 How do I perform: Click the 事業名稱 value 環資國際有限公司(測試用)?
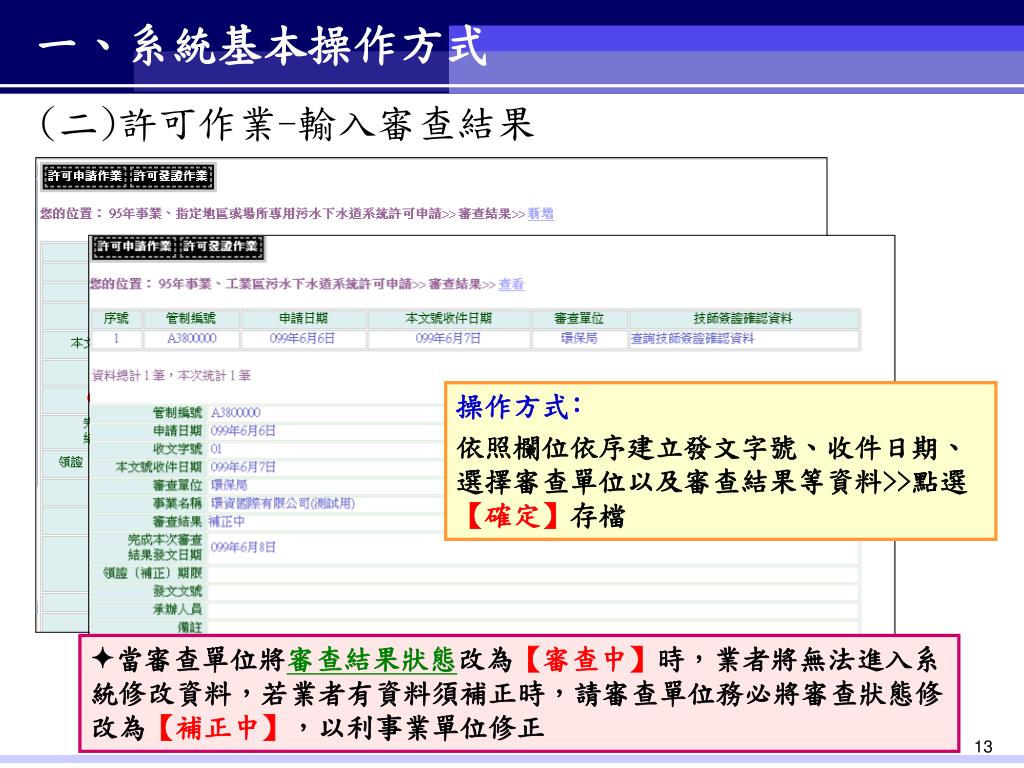[x=283, y=504]
